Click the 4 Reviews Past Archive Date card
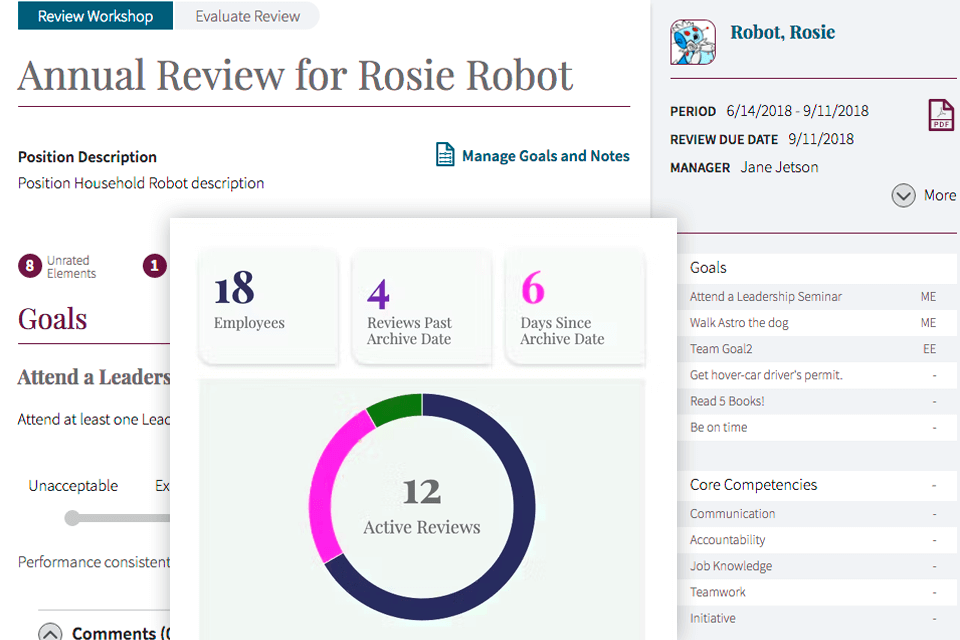This screenshot has height=640, width=960. pyautogui.click(x=421, y=305)
